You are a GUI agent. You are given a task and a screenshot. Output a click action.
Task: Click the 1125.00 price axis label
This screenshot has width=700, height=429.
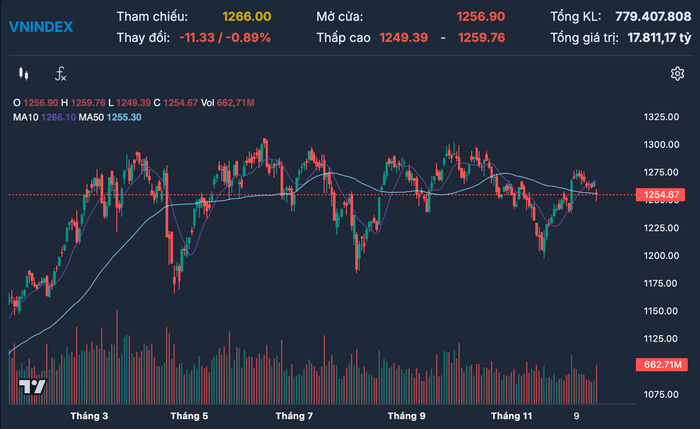click(661, 339)
